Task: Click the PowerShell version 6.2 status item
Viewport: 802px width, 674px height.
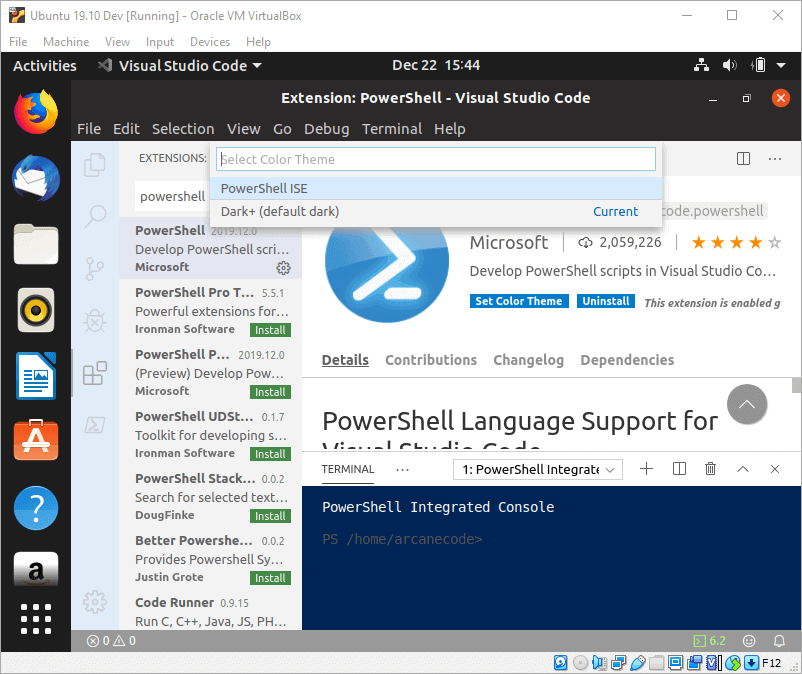Action: click(709, 641)
